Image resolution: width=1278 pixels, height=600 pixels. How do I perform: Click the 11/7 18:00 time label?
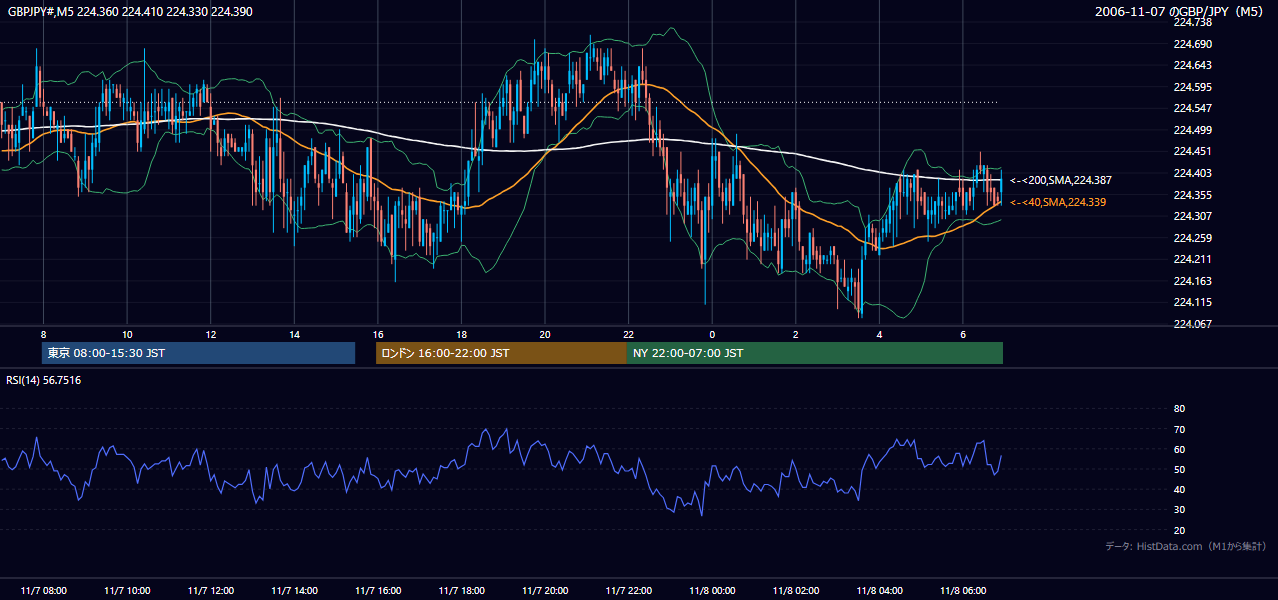pos(461,591)
